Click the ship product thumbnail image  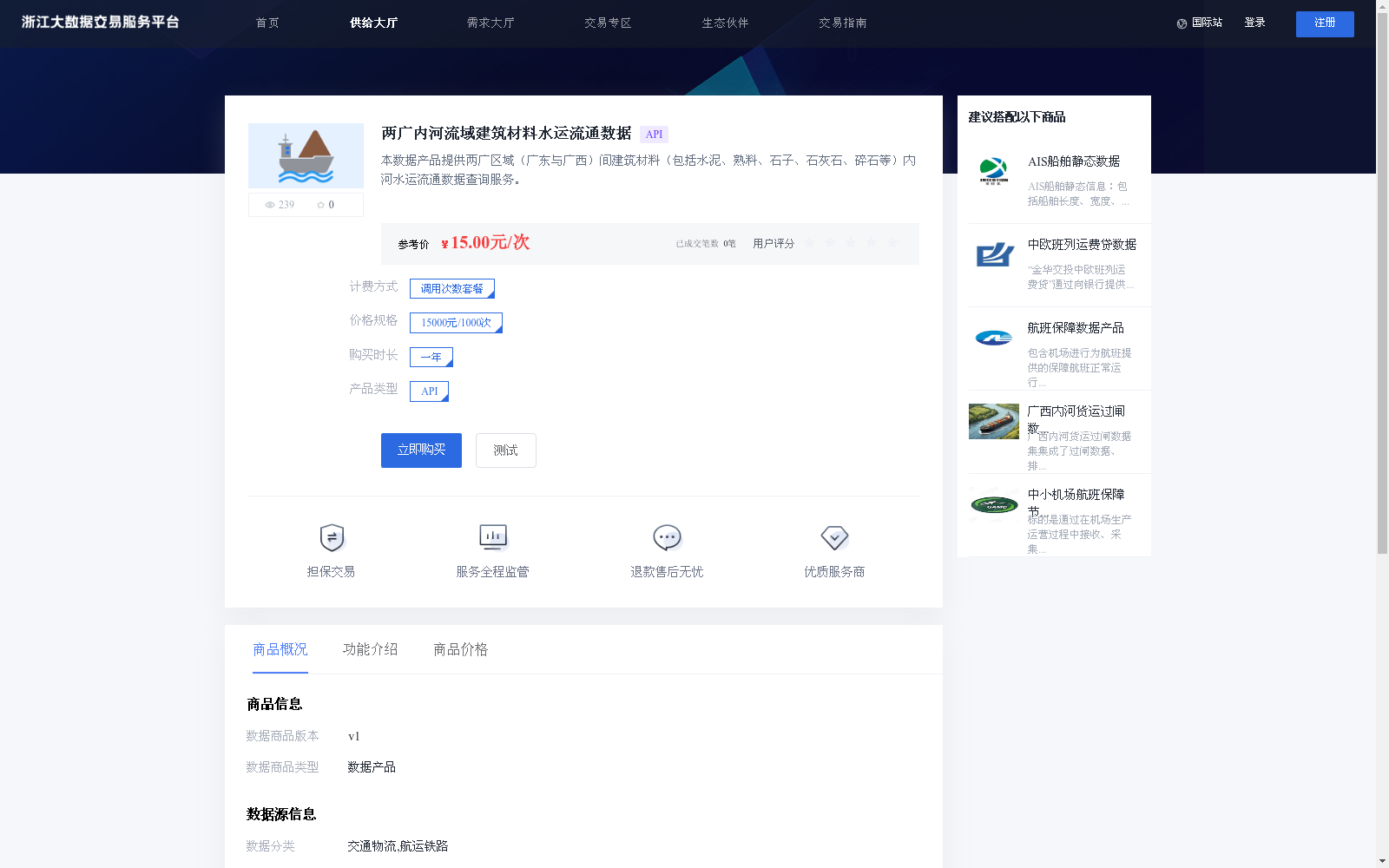point(306,155)
